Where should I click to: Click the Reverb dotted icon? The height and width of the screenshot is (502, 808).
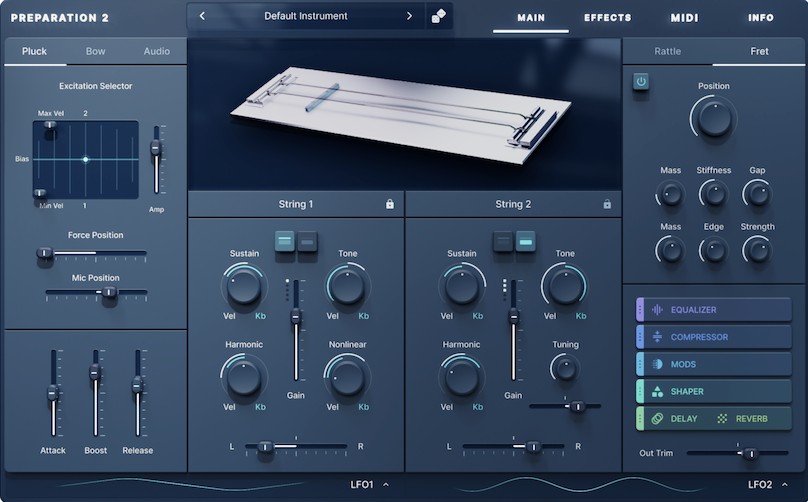[x=722, y=419]
